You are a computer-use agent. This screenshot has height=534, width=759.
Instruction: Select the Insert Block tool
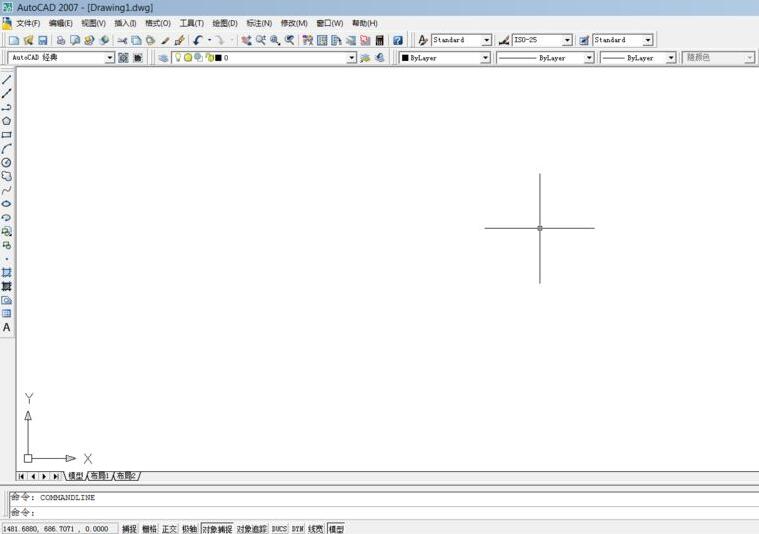(x=7, y=231)
